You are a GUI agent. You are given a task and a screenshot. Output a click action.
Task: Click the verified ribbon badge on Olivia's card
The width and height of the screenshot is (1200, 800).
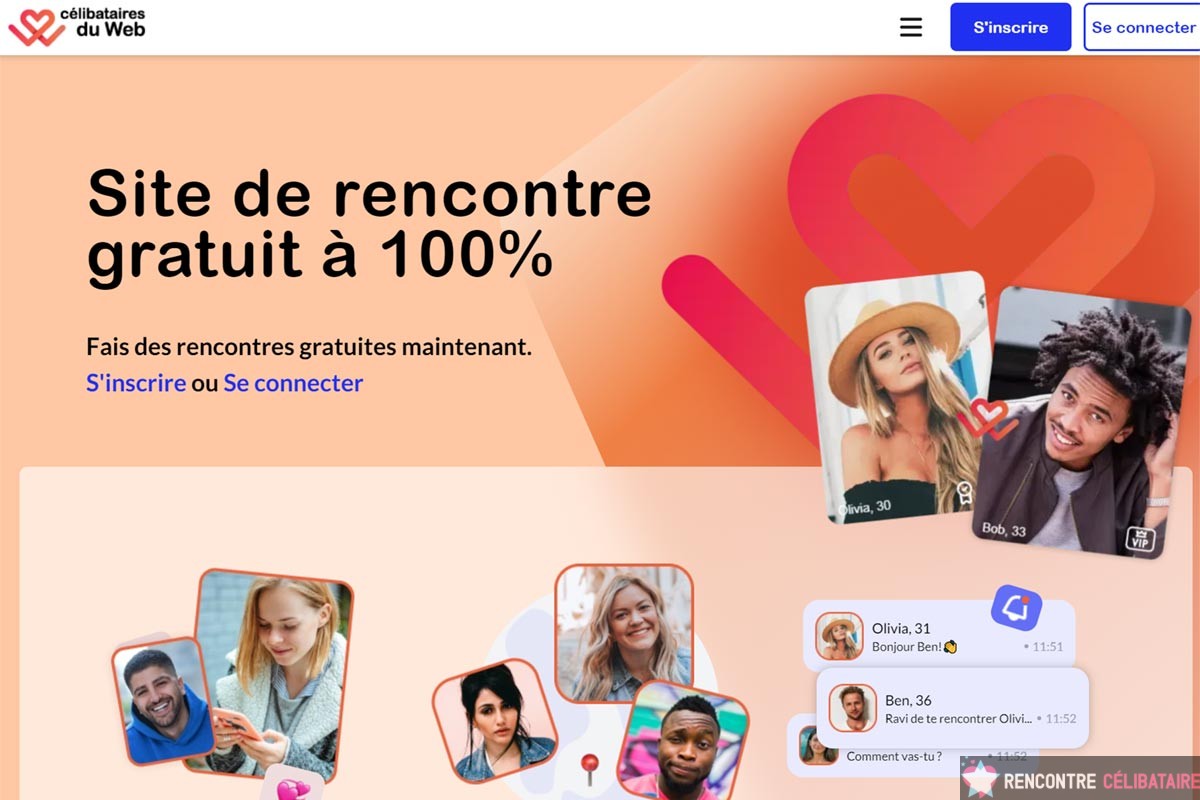pyautogui.click(x=964, y=492)
